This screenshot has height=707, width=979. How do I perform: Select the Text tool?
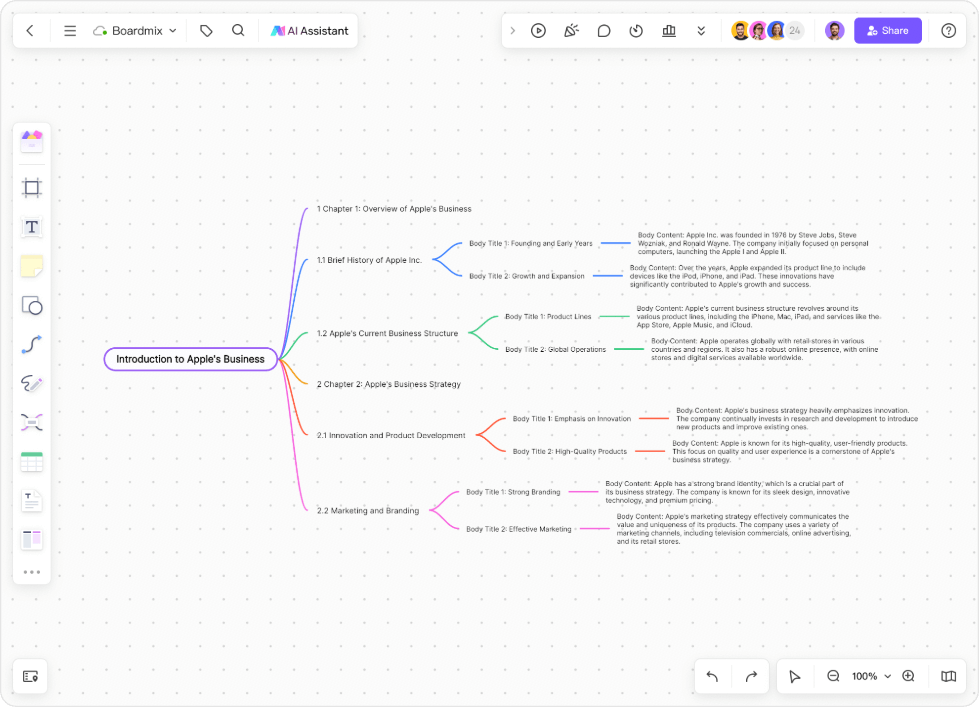(x=32, y=227)
